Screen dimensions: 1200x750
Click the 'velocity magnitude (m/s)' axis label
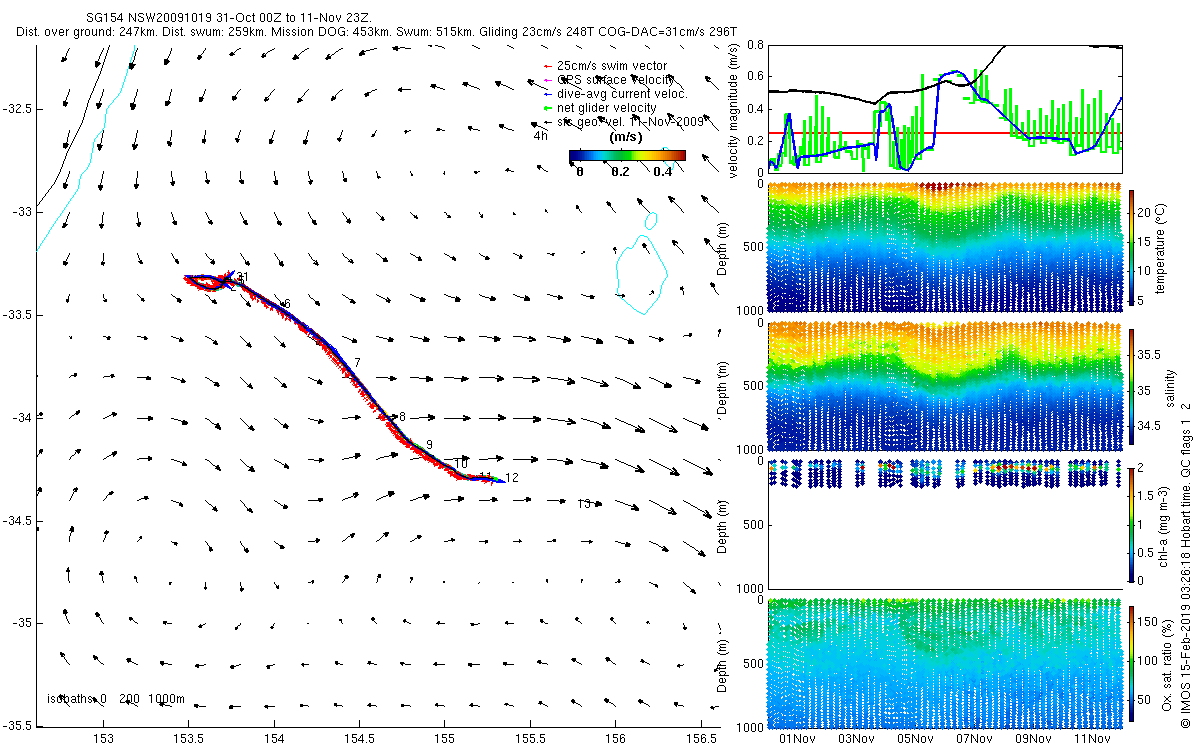[735, 110]
